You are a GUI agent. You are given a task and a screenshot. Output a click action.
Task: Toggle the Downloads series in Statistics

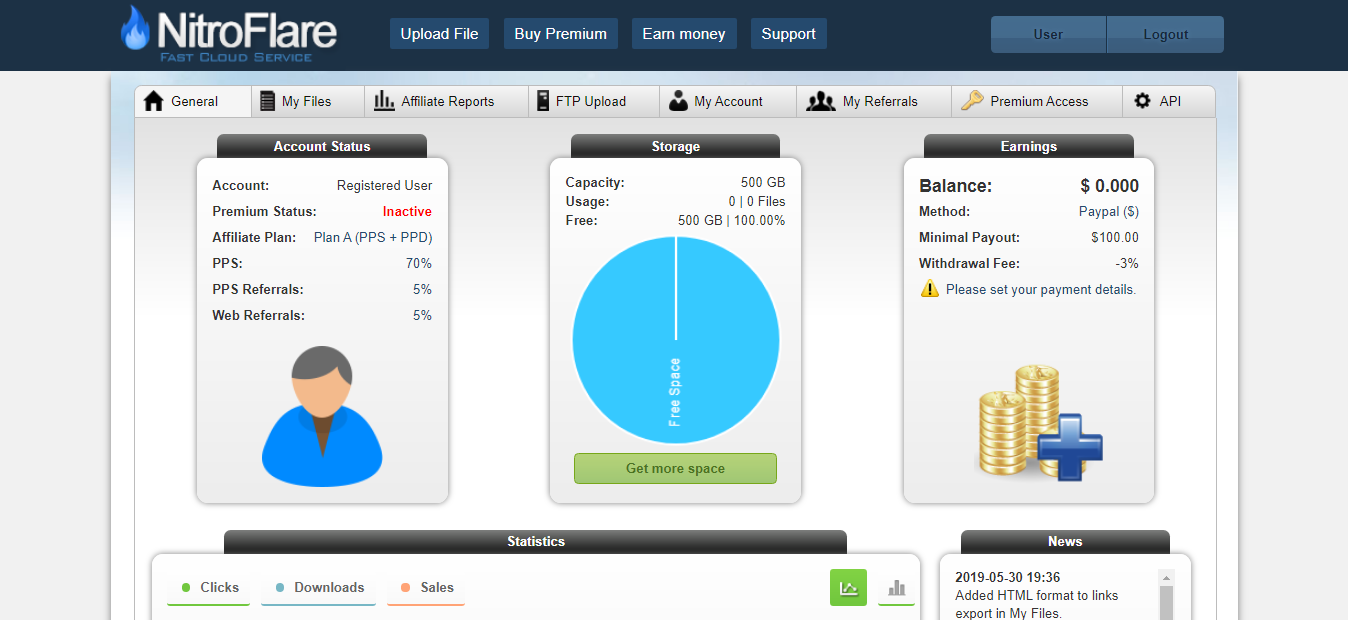click(318, 588)
